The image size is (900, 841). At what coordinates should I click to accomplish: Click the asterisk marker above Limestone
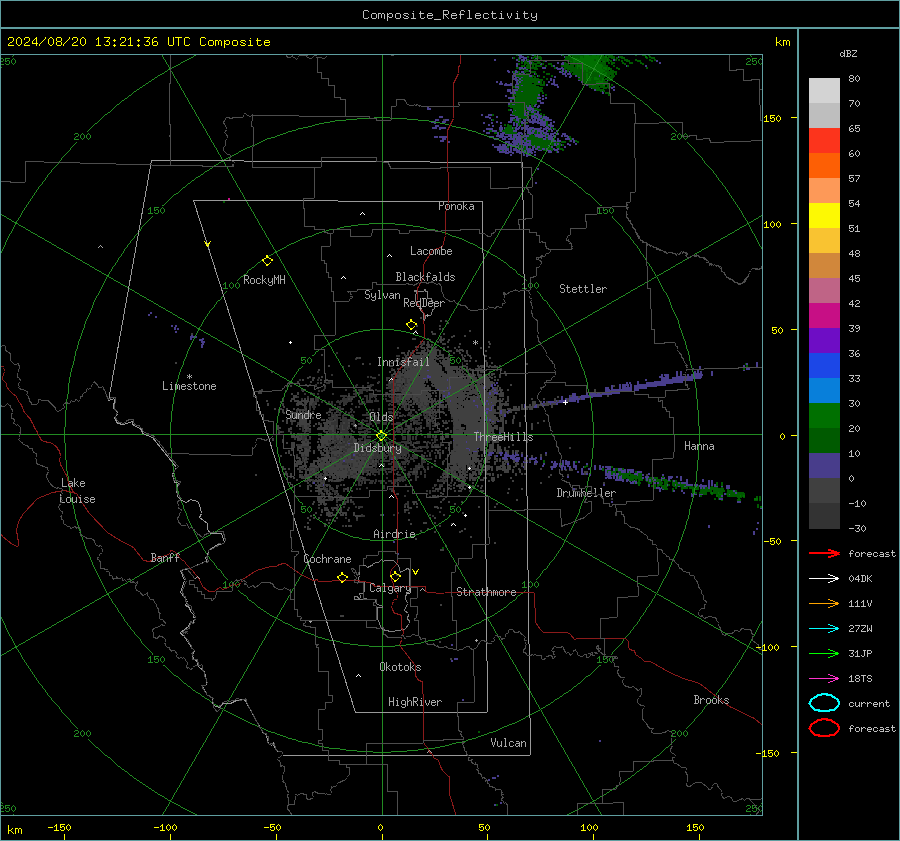point(189,377)
